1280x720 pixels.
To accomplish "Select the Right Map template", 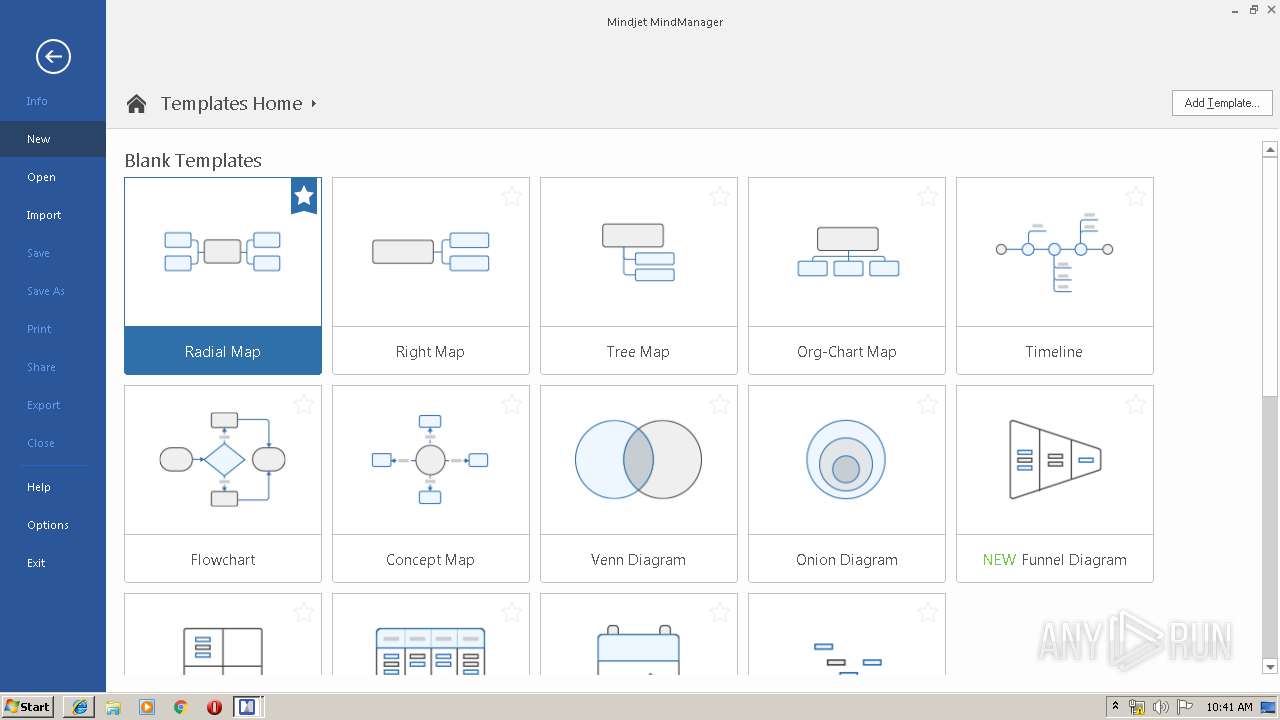I will point(431,276).
